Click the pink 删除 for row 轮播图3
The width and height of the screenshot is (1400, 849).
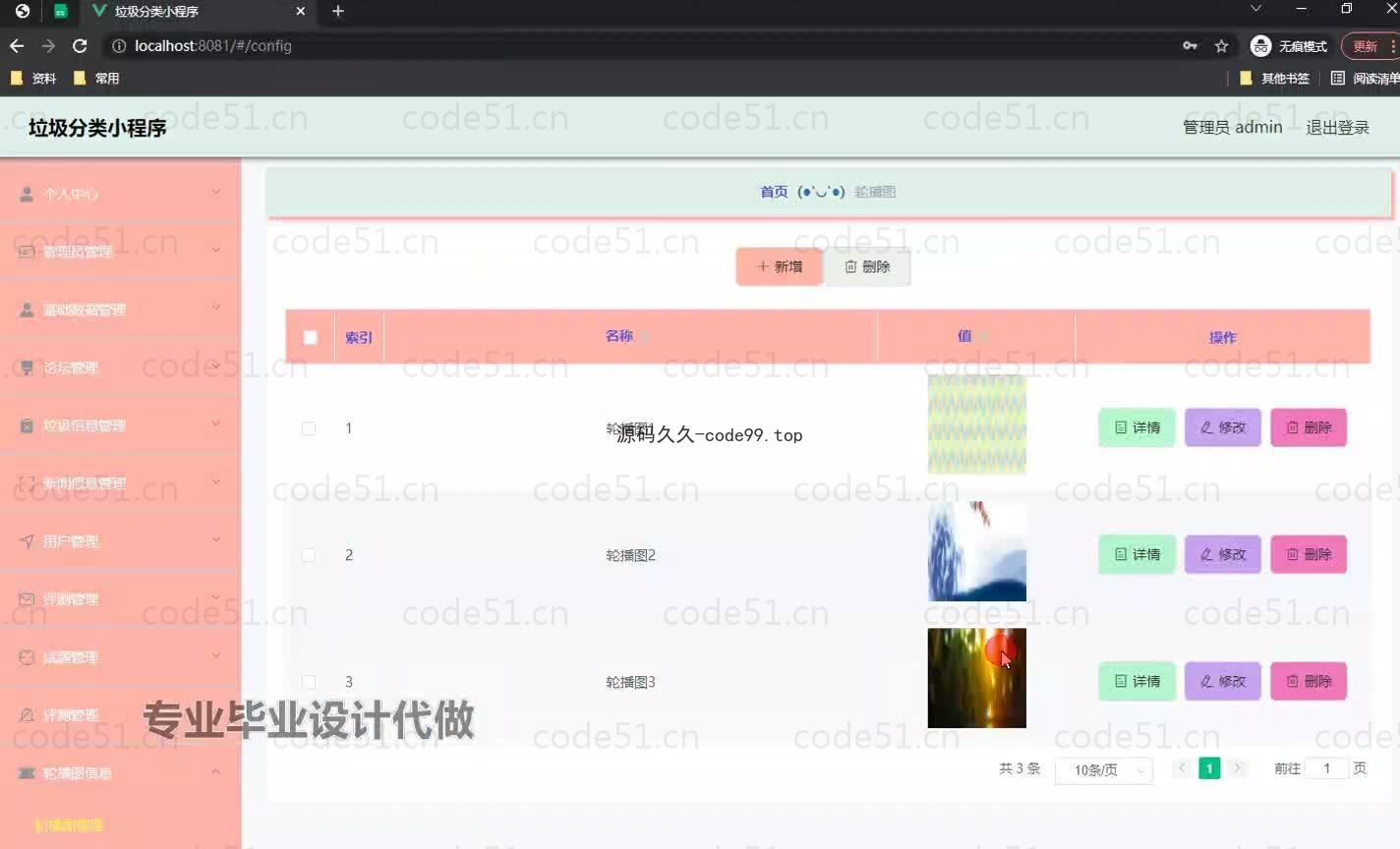point(1309,681)
